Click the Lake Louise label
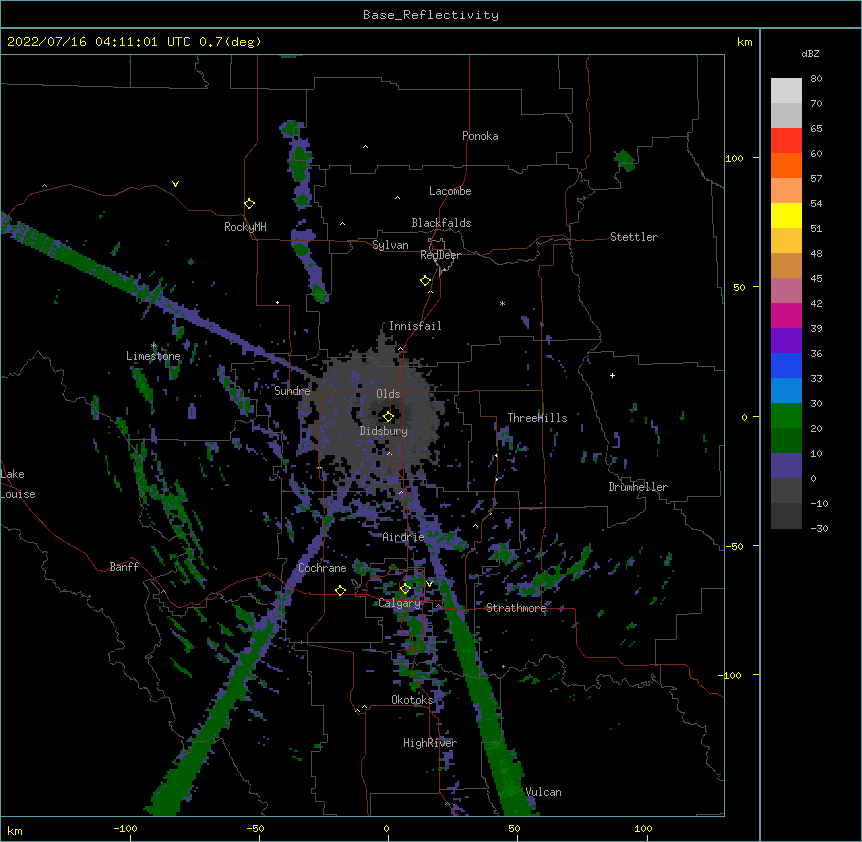Image resolution: width=862 pixels, height=842 pixels. point(18,484)
